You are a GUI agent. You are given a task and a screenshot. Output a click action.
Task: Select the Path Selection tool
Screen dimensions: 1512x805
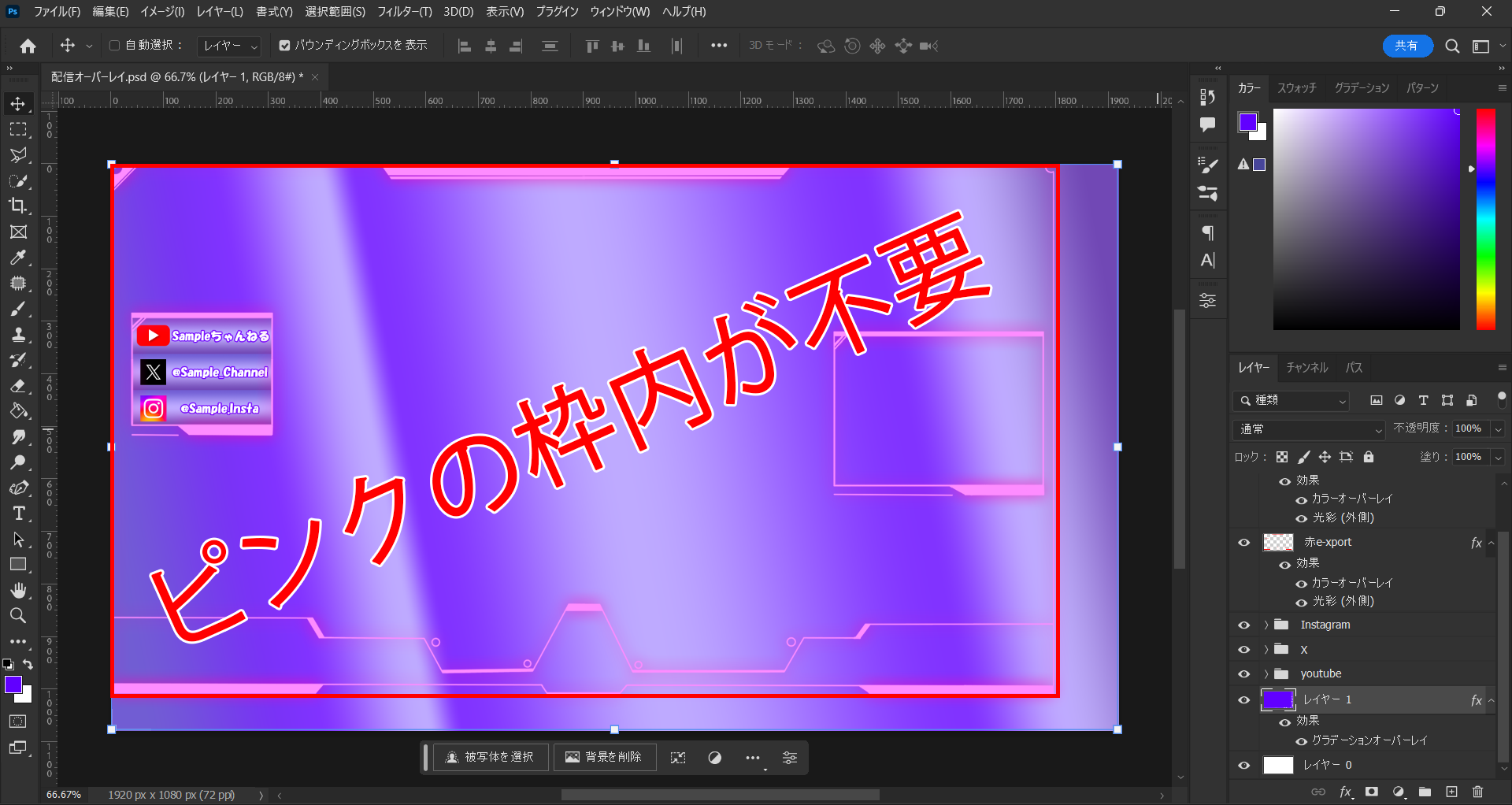pyautogui.click(x=18, y=539)
